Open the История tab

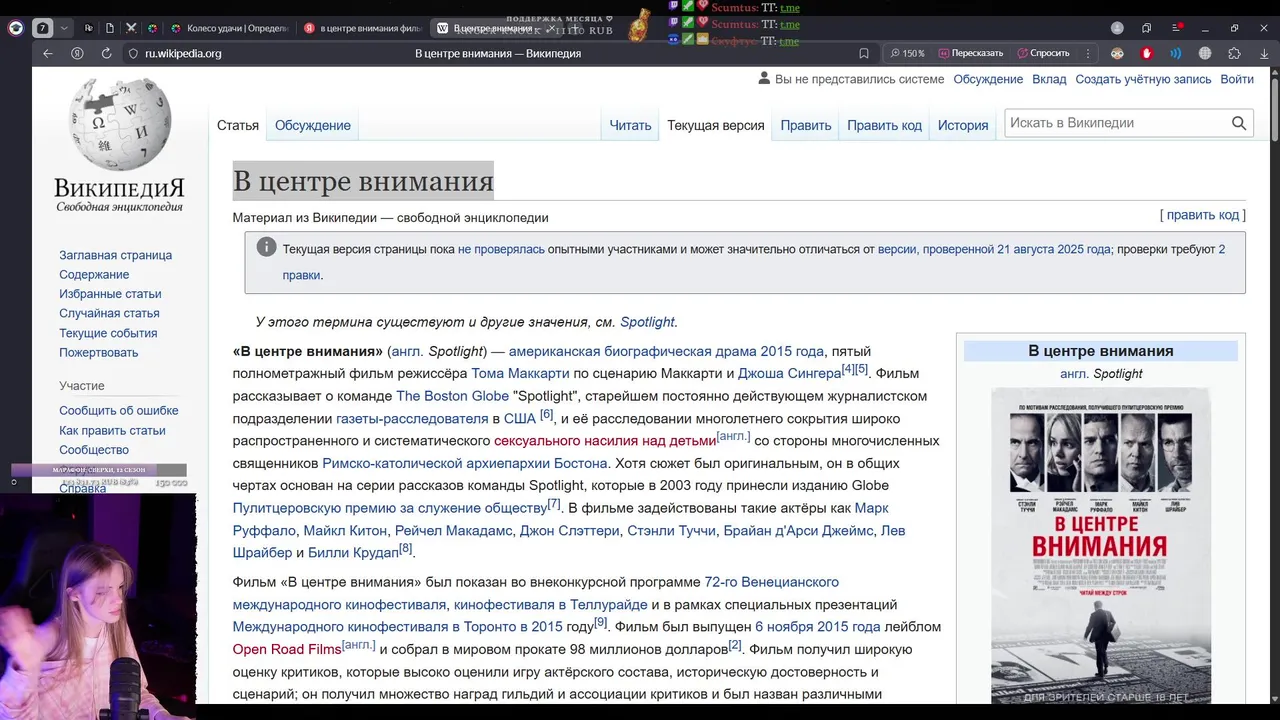click(963, 125)
